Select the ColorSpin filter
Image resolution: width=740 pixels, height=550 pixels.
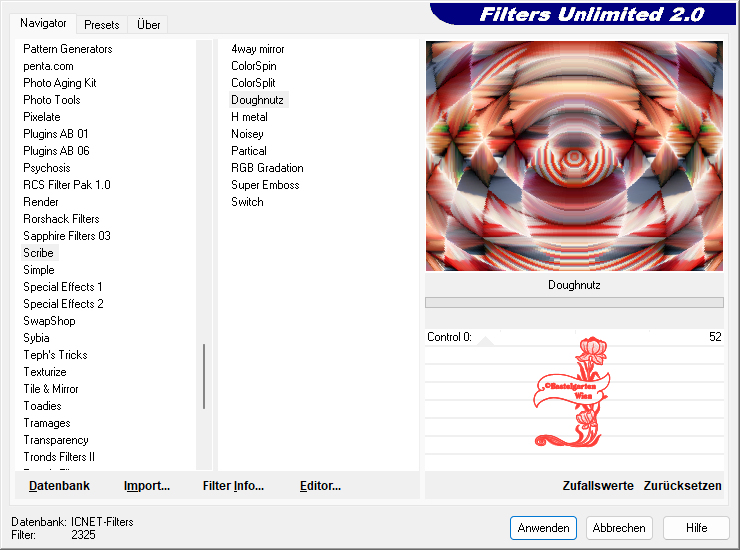point(253,66)
